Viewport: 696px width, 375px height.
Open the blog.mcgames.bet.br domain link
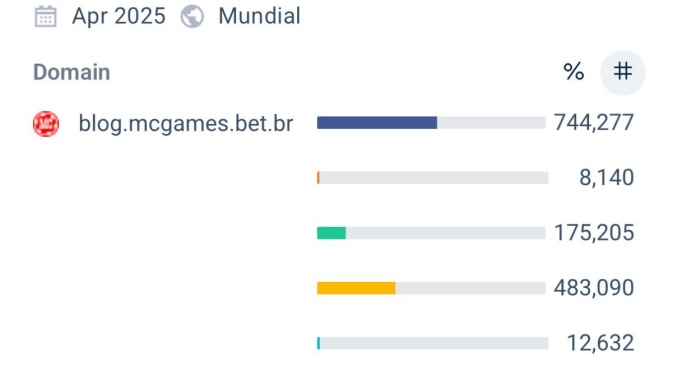coord(186,123)
